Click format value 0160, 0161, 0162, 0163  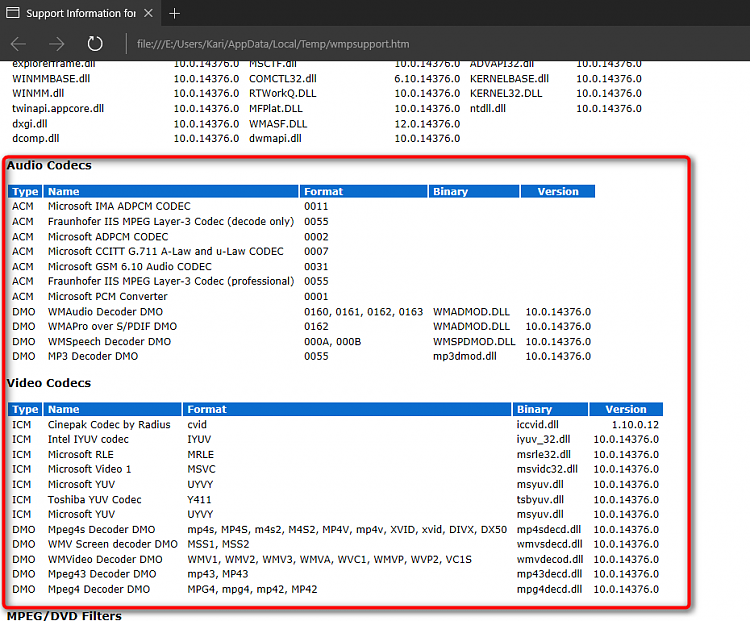(x=364, y=312)
